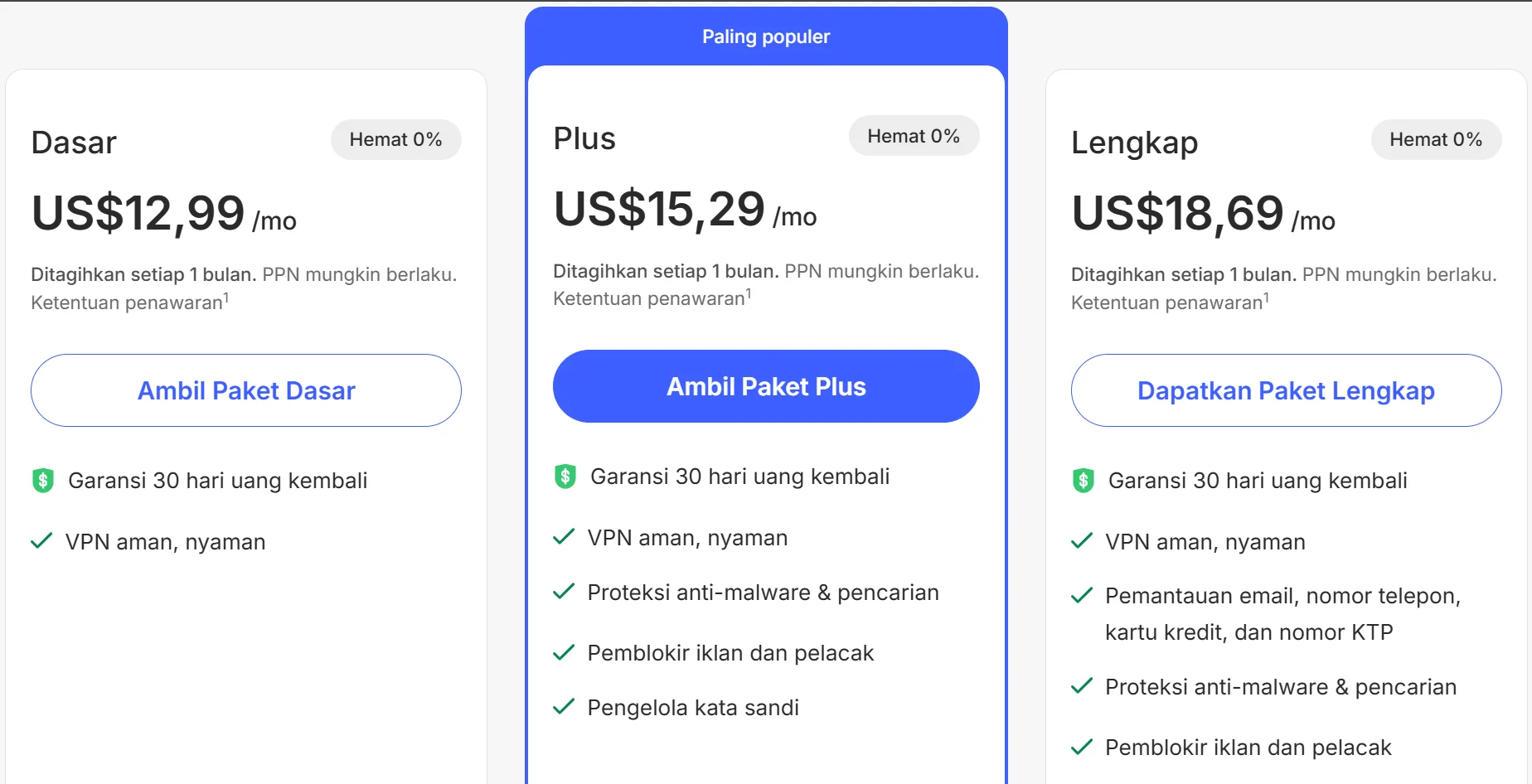The width and height of the screenshot is (1532, 784).
Task: Click checkmark beside Pengelola kata sandi
Action: point(564,707)
